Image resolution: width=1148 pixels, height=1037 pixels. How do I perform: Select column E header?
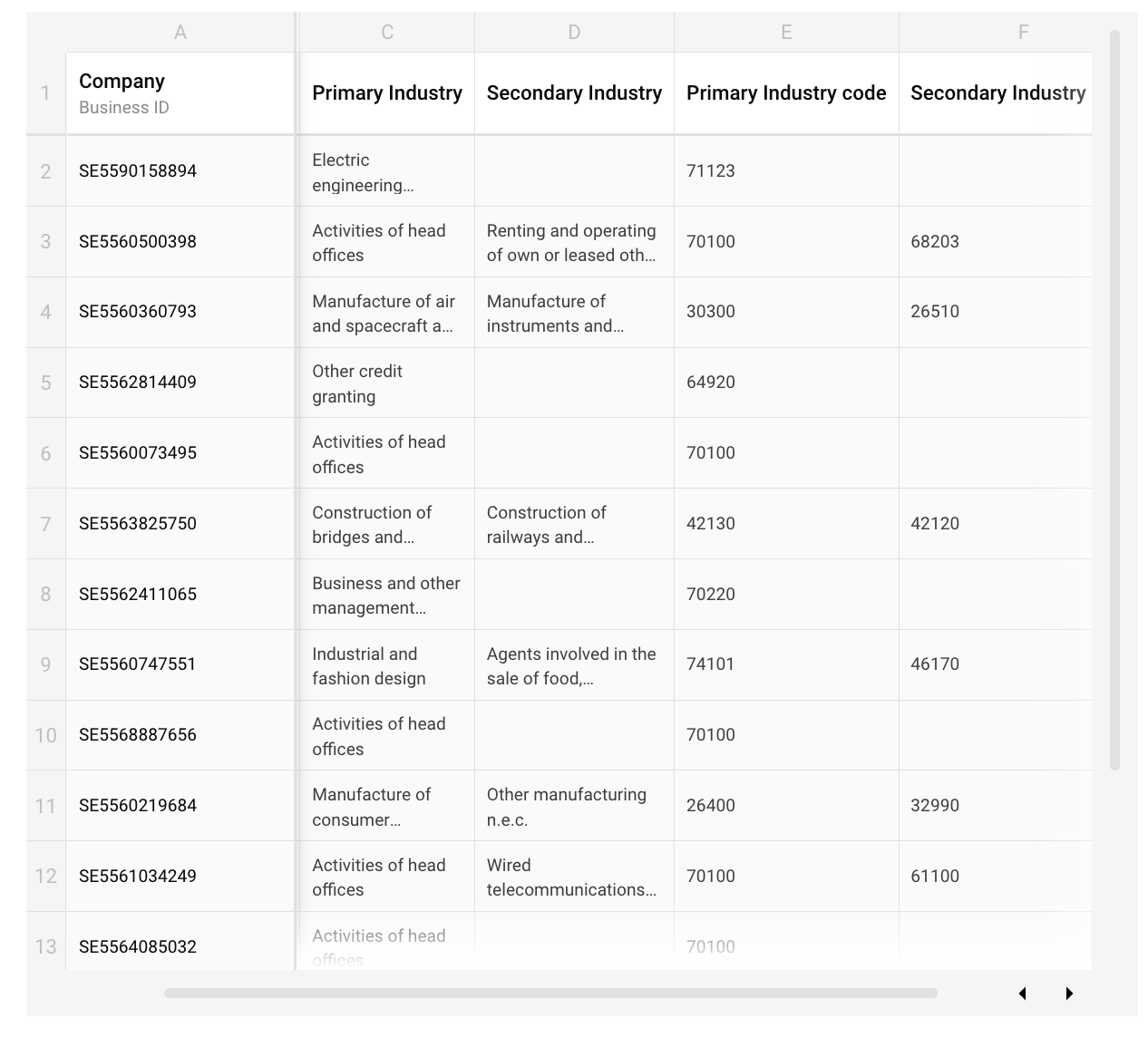click(786, 33)
